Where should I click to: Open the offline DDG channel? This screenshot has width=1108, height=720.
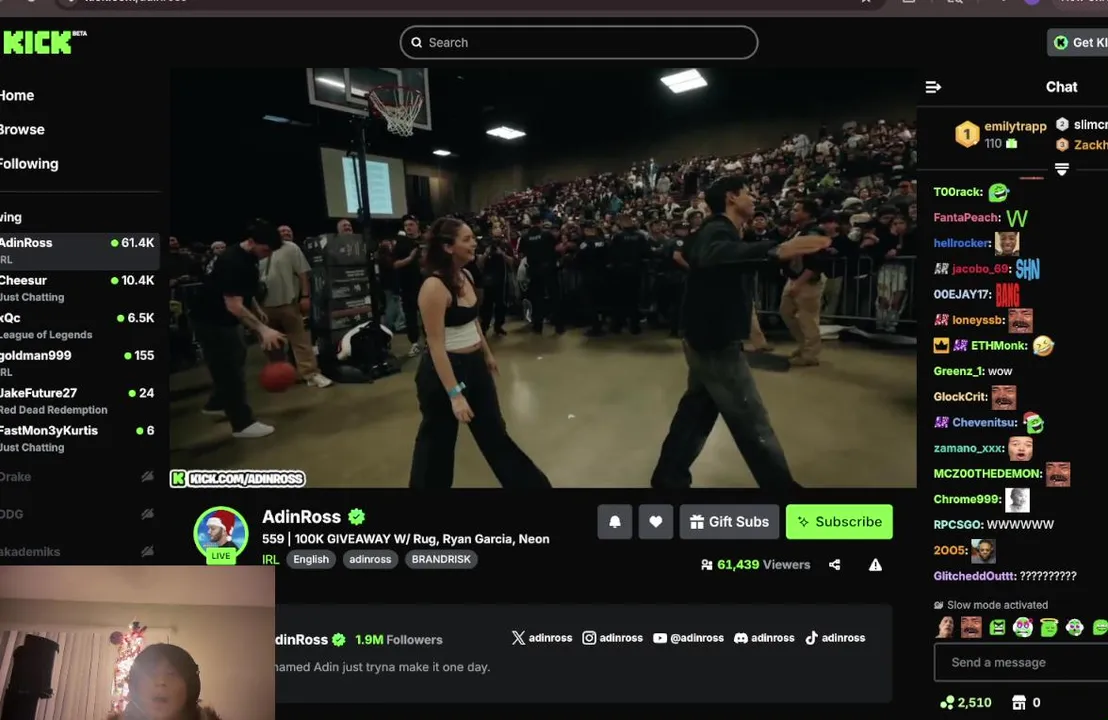click(79, 514)
